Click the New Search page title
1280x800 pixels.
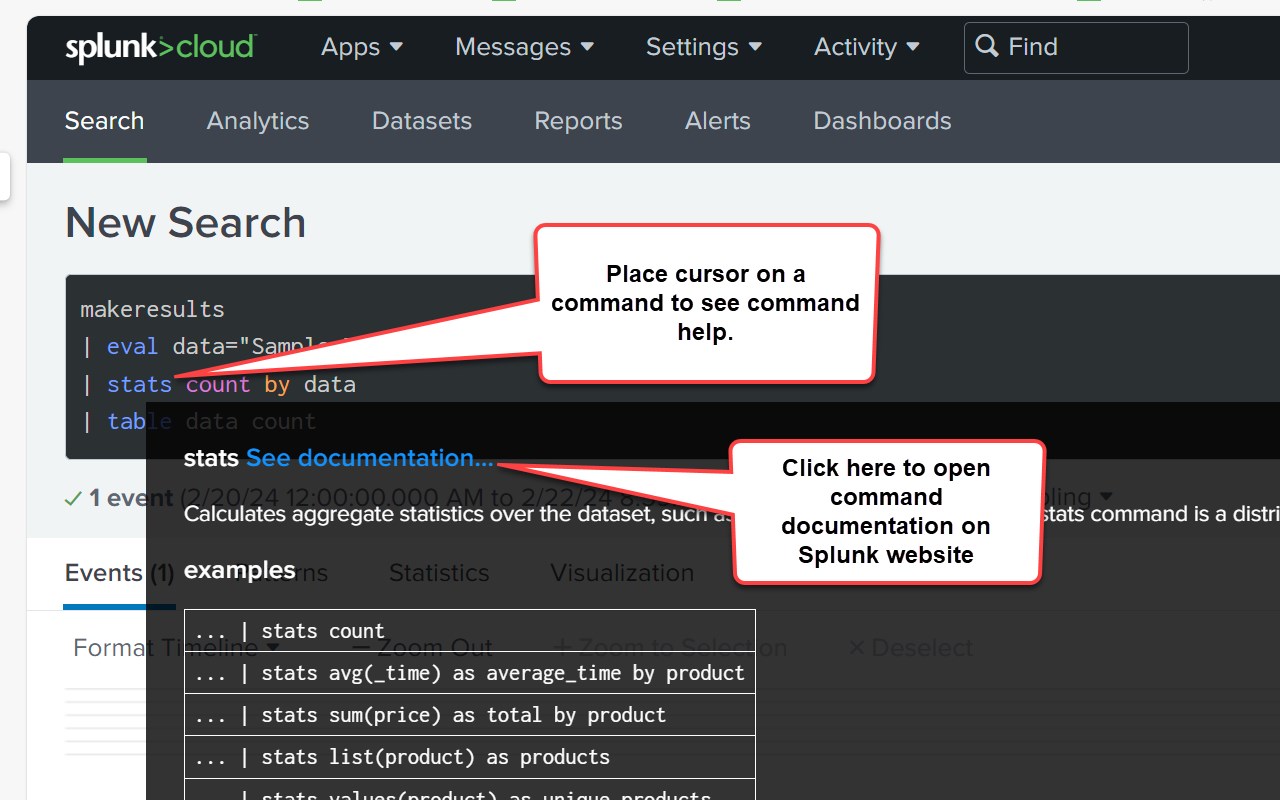[x=185, y=222]
